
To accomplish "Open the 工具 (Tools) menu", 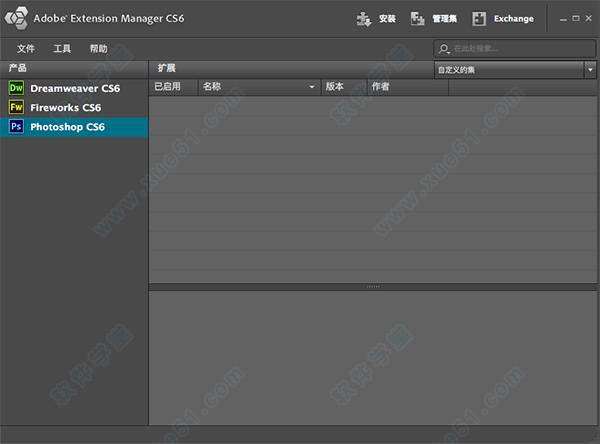I will click(x=62, y=49).
